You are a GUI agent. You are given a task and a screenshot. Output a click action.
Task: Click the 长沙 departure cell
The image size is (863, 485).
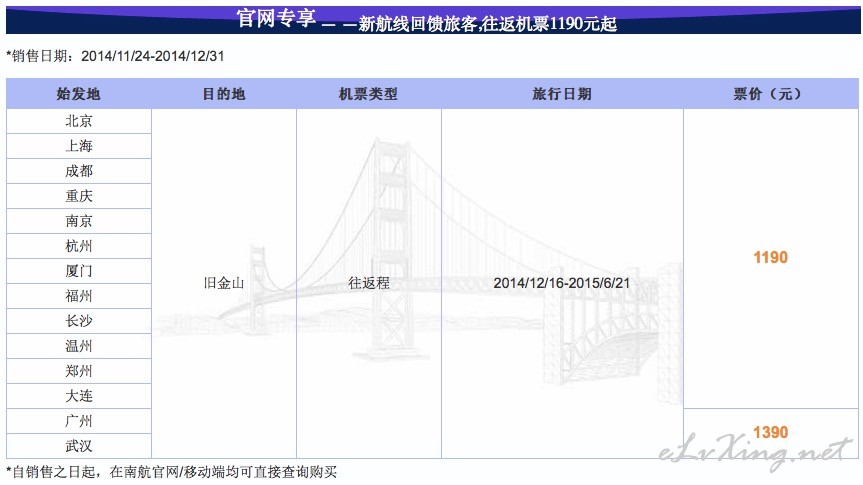pyautogui.click(x=79, y=321)
